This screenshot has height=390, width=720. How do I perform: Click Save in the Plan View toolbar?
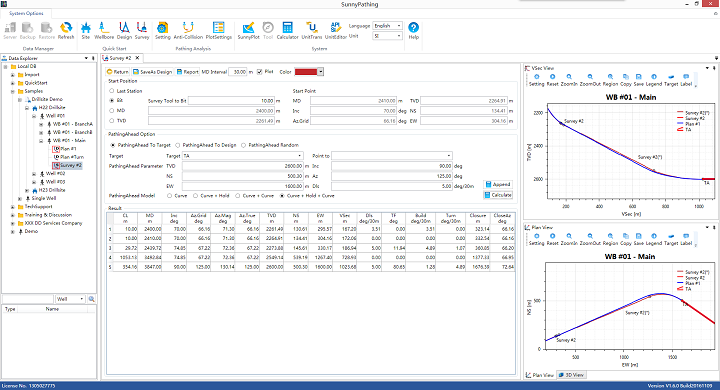(638, 239)
